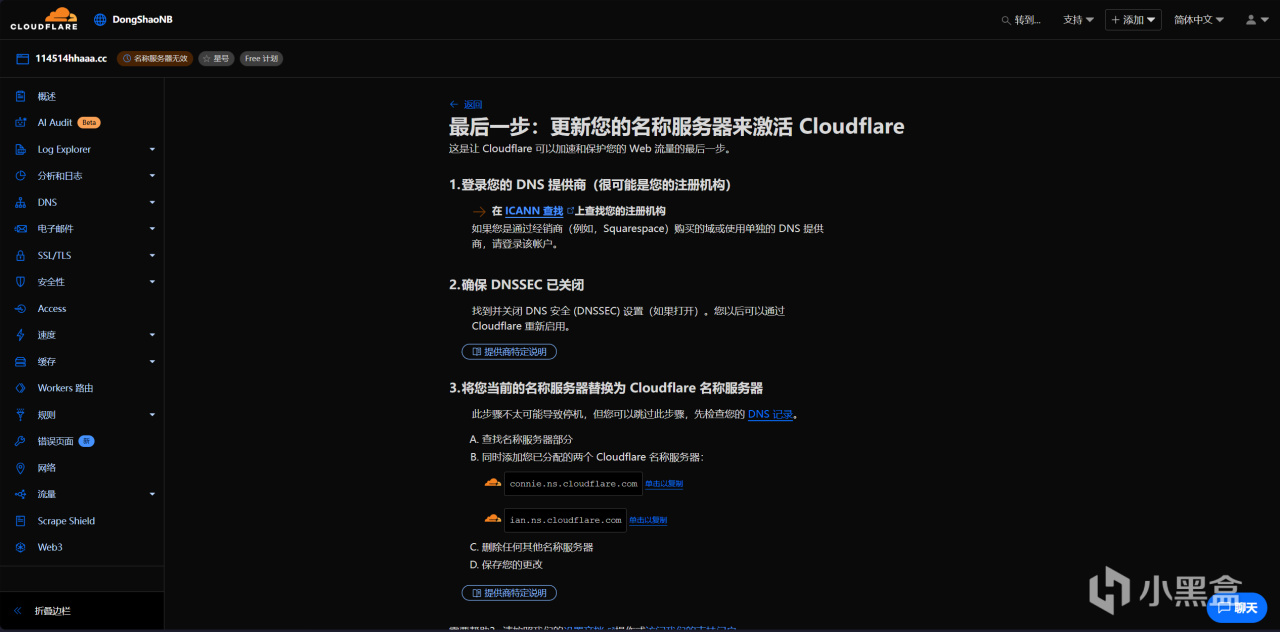
Task: Open the DongShaoNB account globe icon
Action: tap(100, 20)
